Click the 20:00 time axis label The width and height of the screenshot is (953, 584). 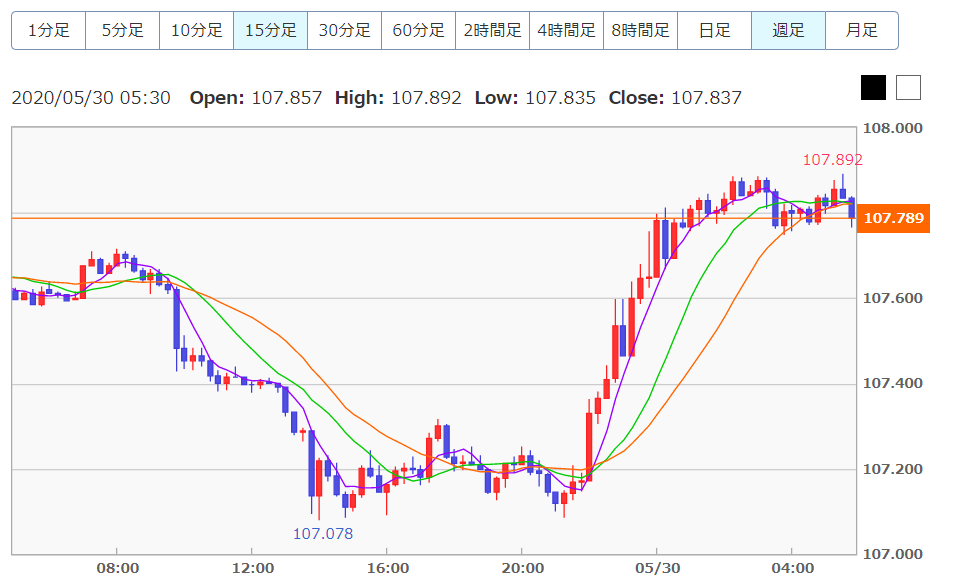pos(522,568)
